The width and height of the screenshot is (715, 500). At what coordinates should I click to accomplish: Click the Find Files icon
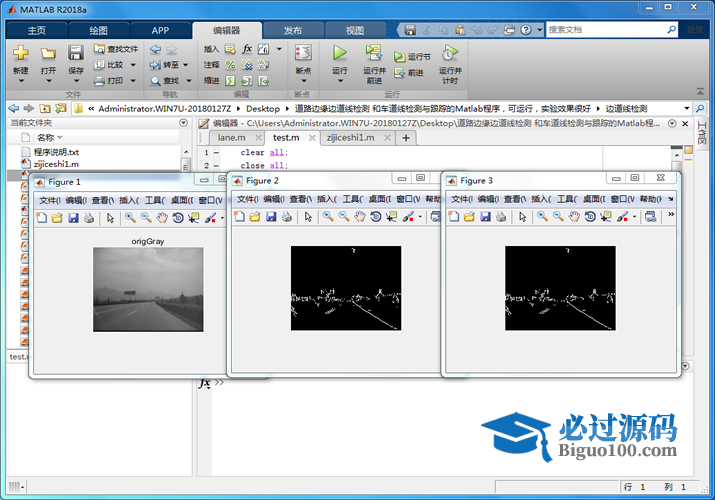99,49
